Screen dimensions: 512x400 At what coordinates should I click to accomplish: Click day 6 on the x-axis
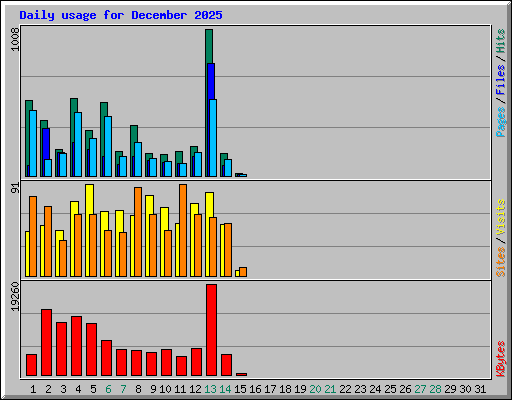point(108,389)
